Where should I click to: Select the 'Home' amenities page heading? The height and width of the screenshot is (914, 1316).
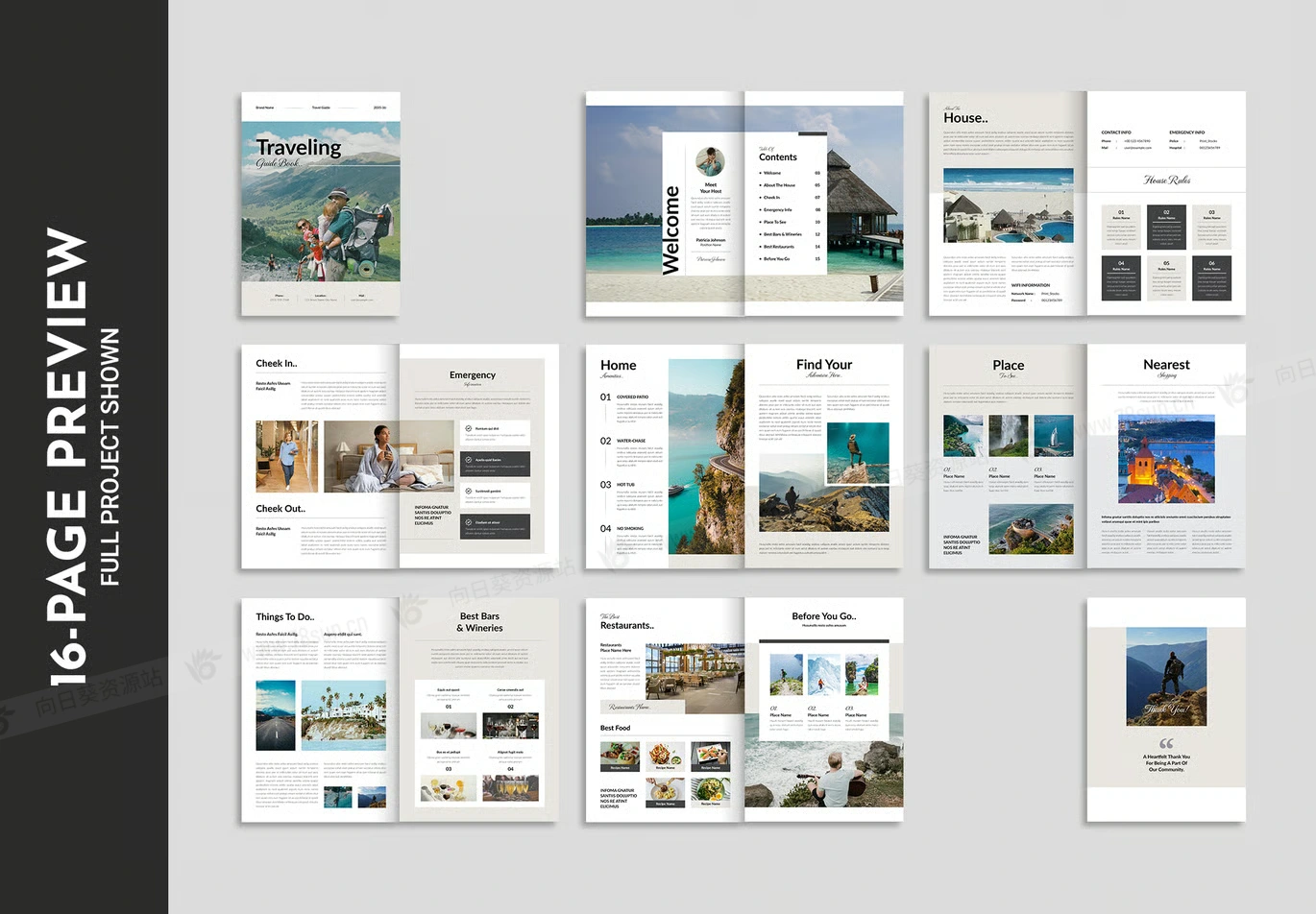(618, 366)
